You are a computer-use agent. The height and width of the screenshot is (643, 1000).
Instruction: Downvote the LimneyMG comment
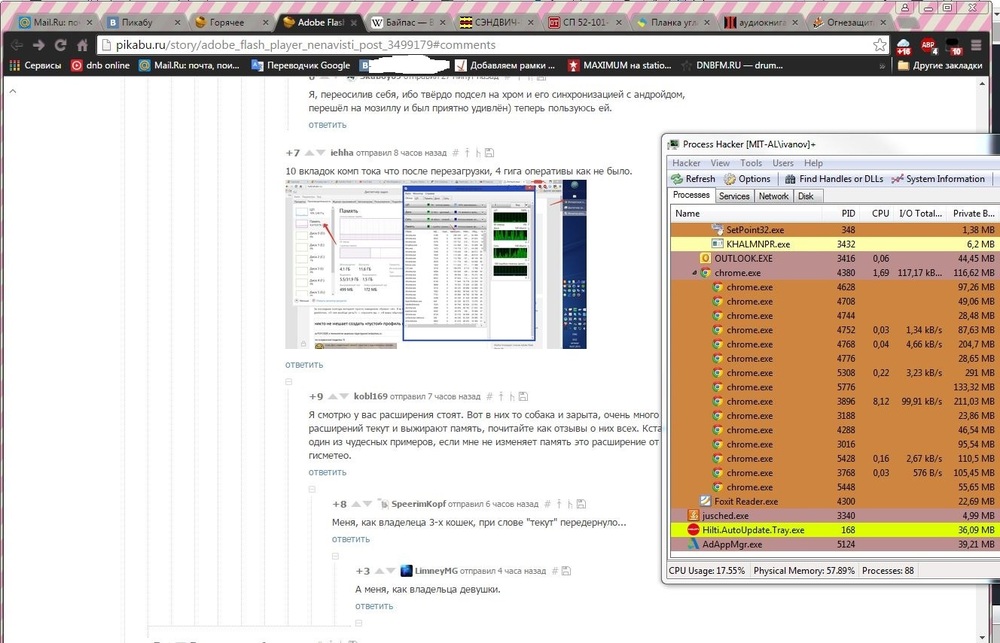point(391,571)
